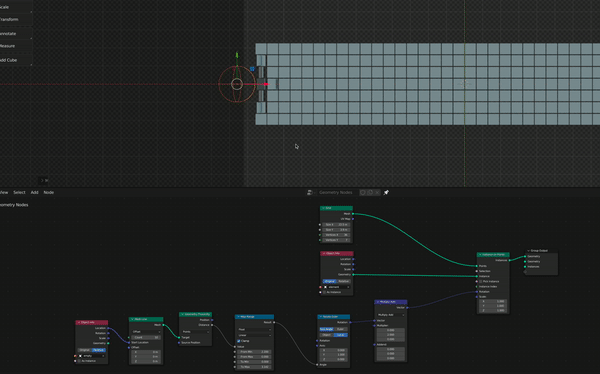This screenshot has width=600, height=374.
Task: Set element Object Info to Relative
Action: point(344,281)
